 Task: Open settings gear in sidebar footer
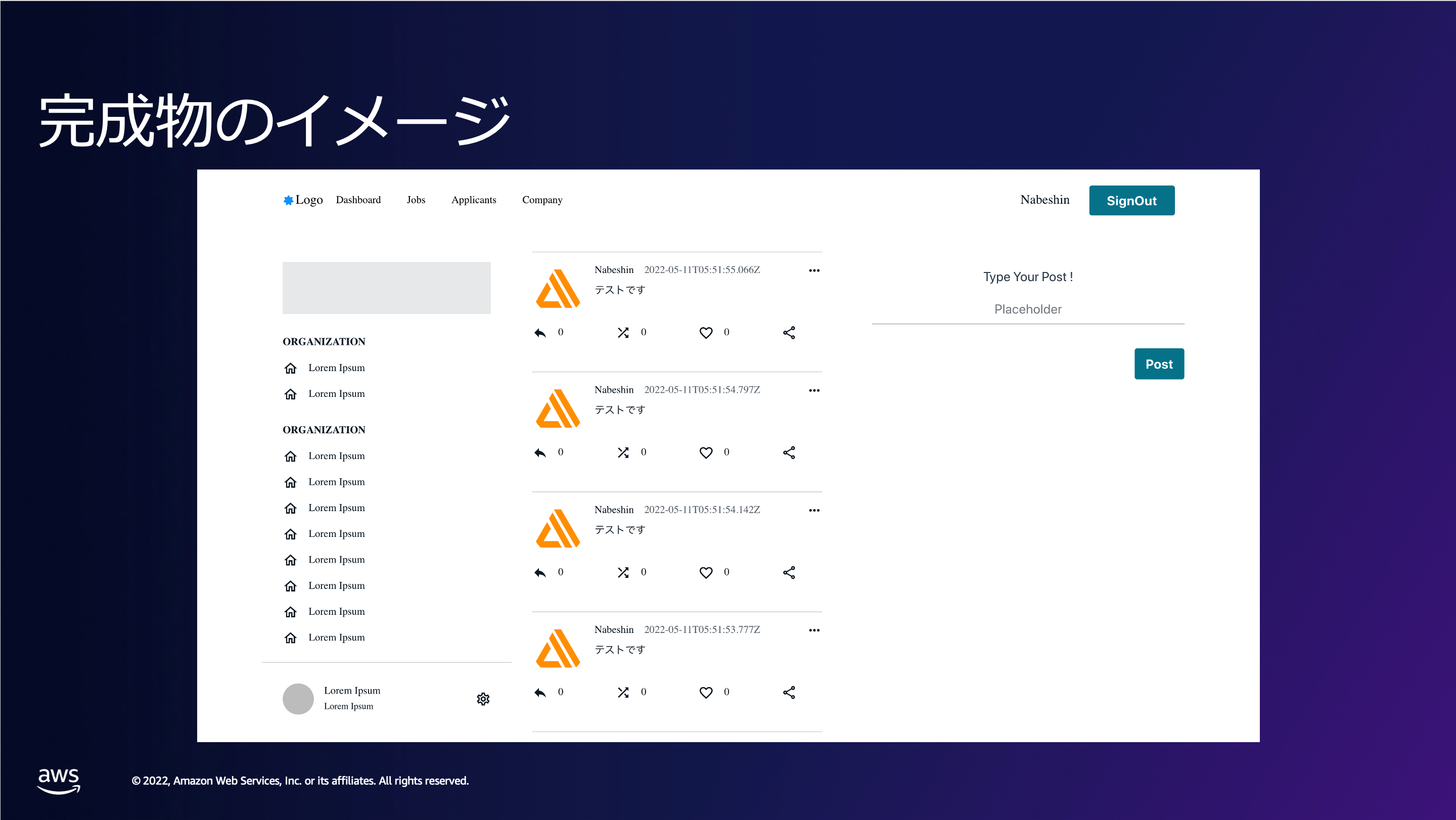pyautogui.click(x=483, y=699)
